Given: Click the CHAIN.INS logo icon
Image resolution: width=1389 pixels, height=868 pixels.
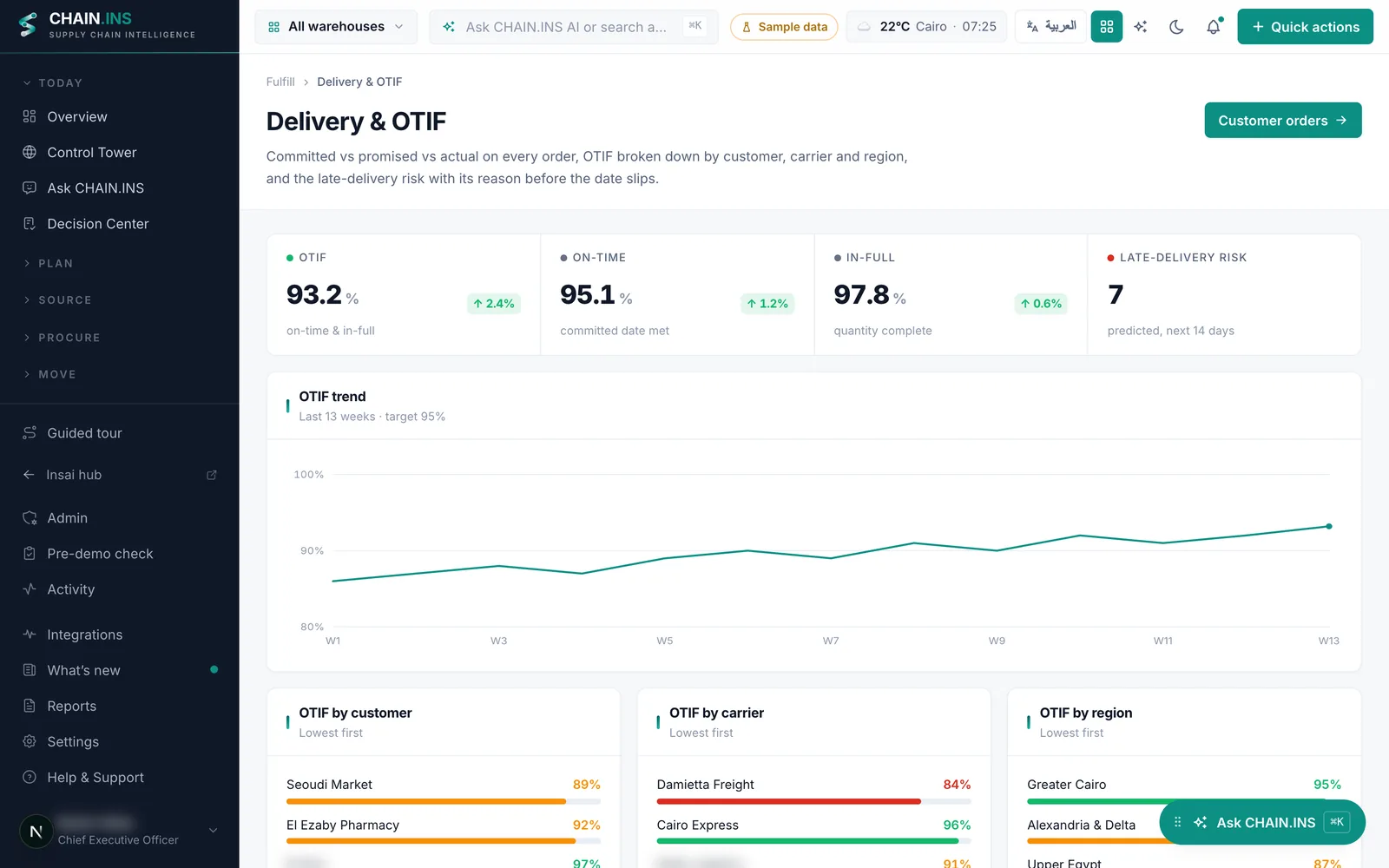Looking at the screenshot, I should (28, 25).
